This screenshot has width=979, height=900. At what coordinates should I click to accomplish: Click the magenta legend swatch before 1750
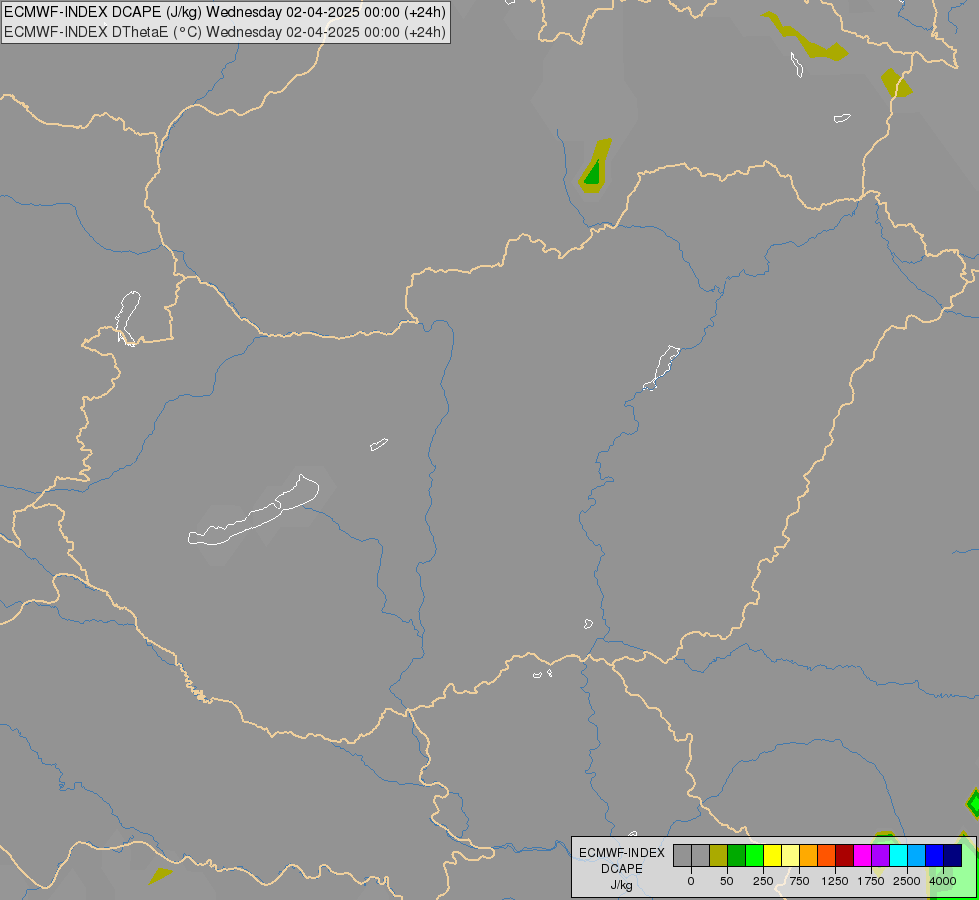862,855
